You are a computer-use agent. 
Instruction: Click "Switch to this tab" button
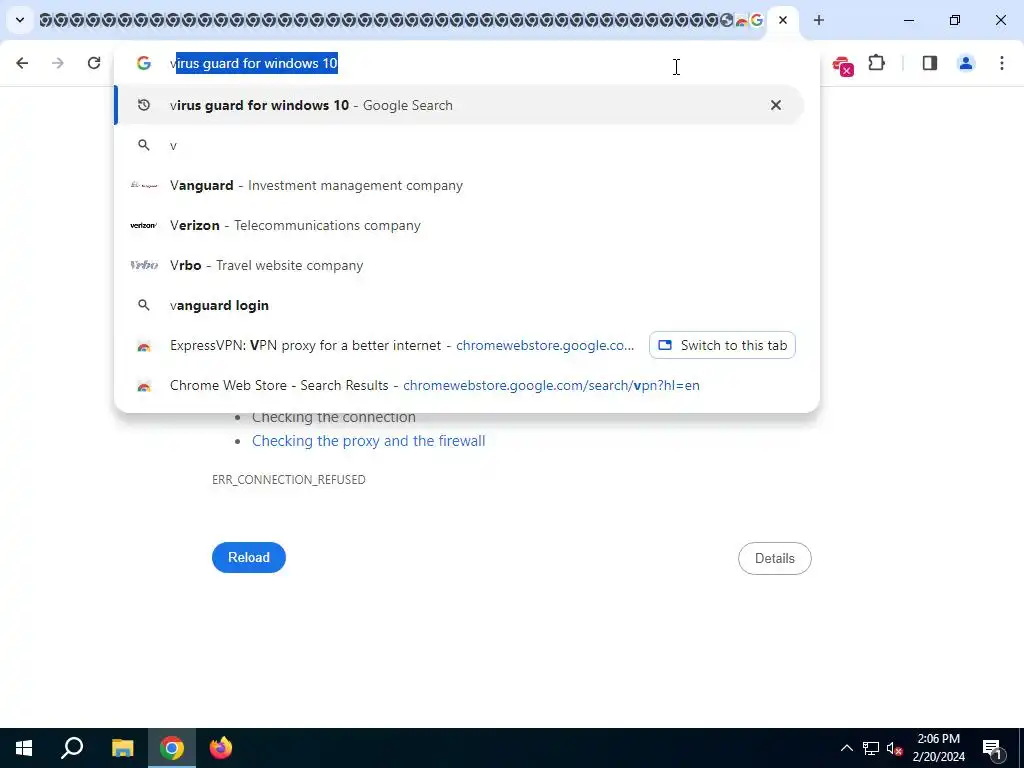(x=722, y=345)
